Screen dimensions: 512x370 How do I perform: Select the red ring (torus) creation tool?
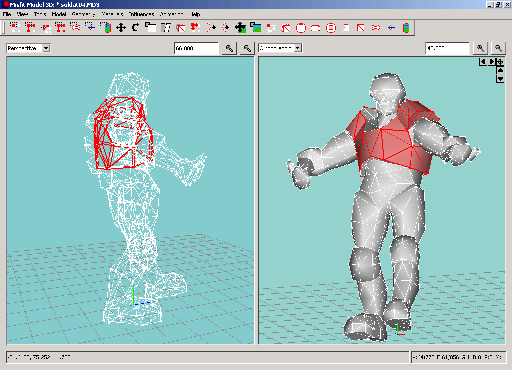331,28
